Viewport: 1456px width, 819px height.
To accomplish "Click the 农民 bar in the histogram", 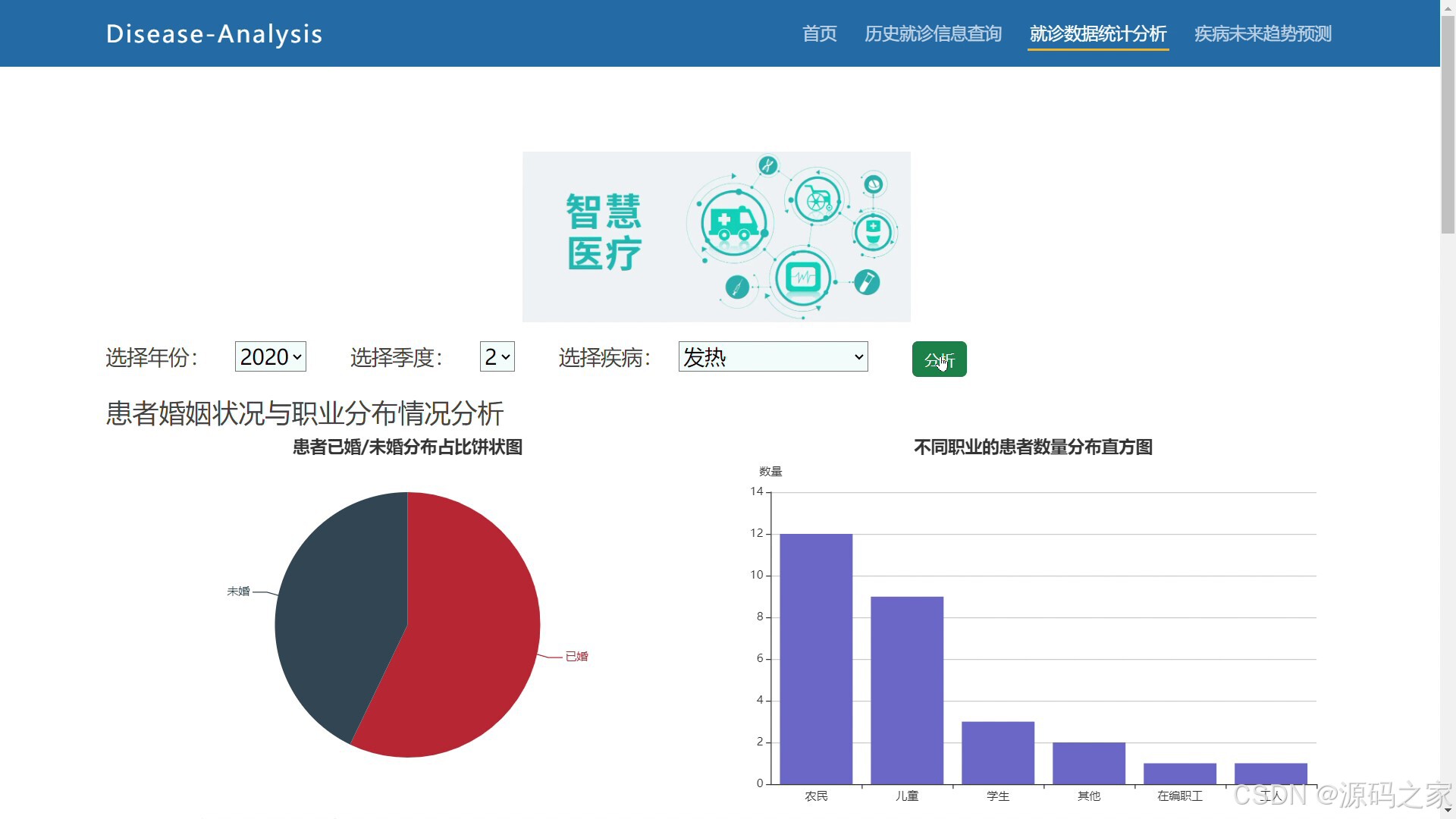I will (816, 660).
